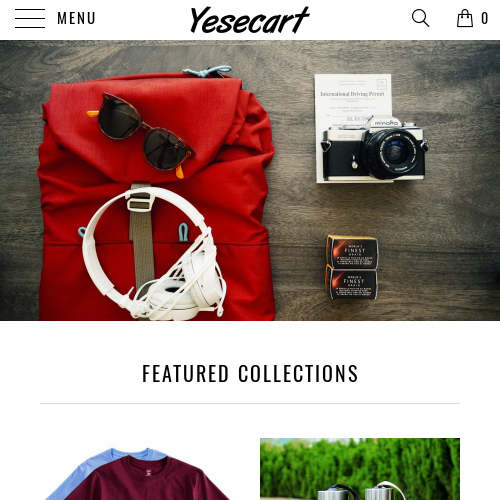This screenshot has width=500, height=500.
Task: Open search with magnifying glass icon
Action: (x=420, y=18)
